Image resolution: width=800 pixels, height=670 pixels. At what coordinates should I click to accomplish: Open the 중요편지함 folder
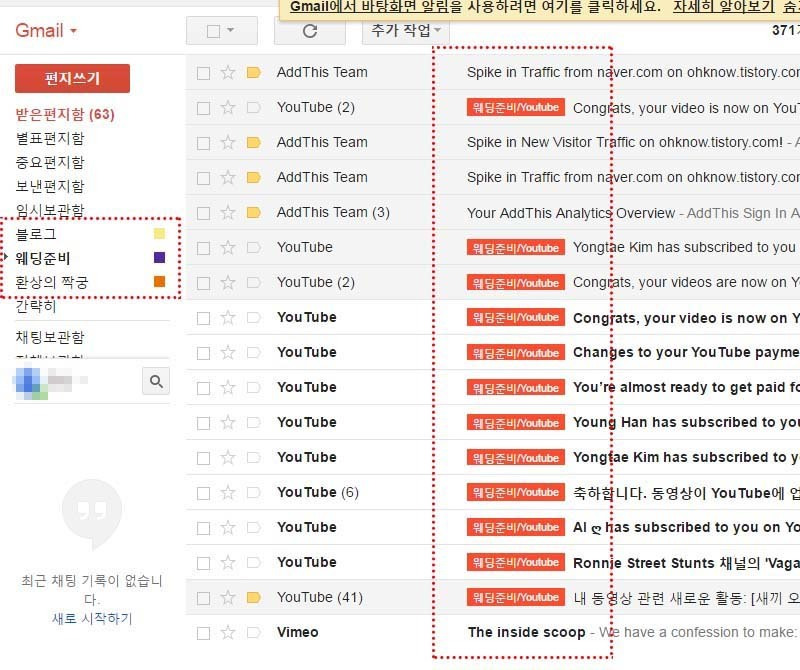(50, 162)
